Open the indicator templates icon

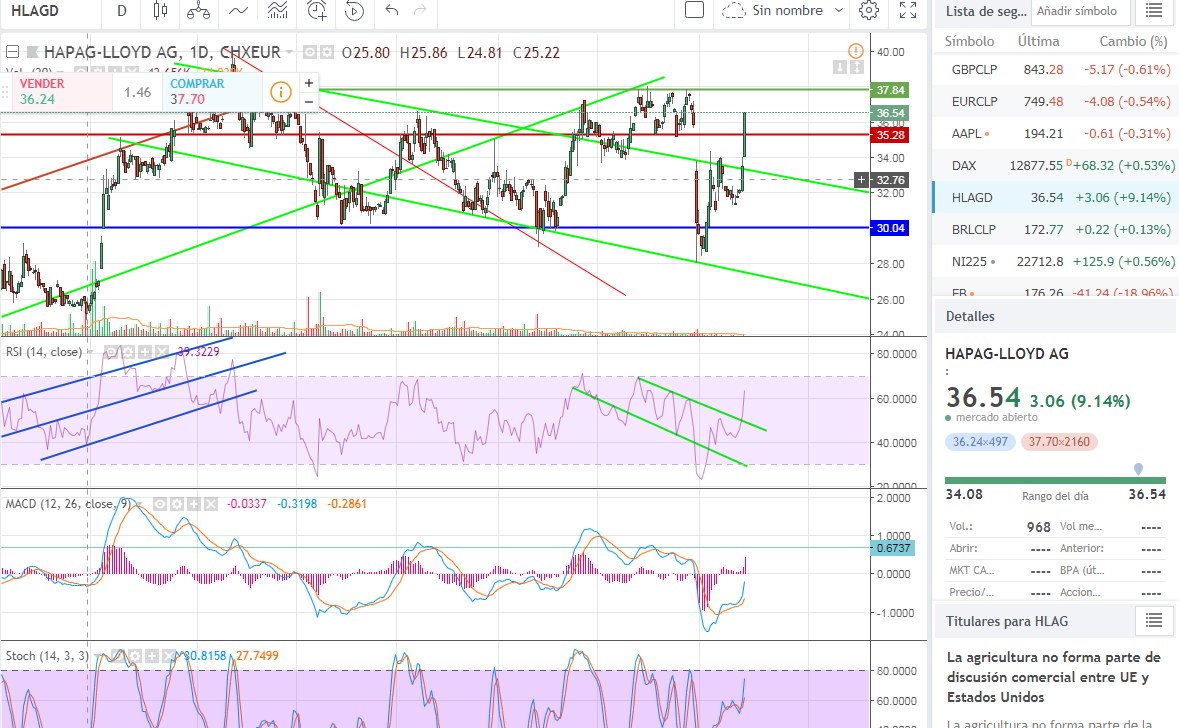coord(277,11)
